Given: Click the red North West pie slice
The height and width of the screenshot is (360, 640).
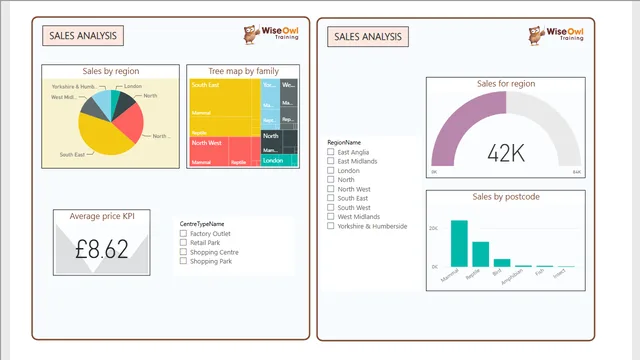Looking at the screenshot, I should tap(131, 122).
